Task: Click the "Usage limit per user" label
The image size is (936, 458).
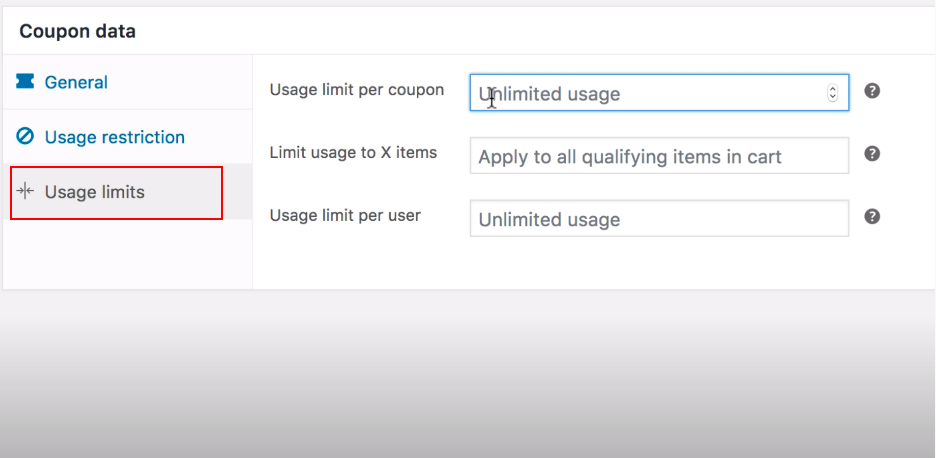Action: click(345, 215)
